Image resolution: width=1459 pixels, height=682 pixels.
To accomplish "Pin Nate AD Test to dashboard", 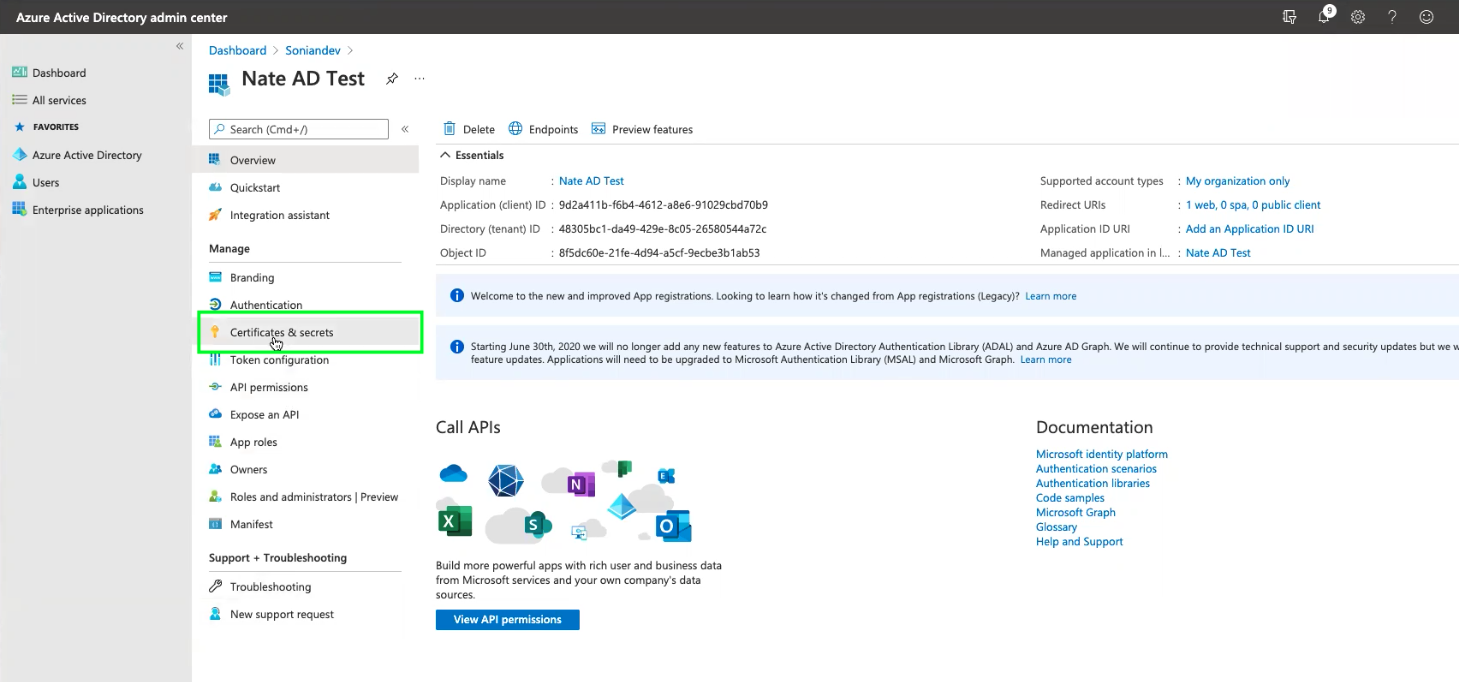I will (392, 79).
